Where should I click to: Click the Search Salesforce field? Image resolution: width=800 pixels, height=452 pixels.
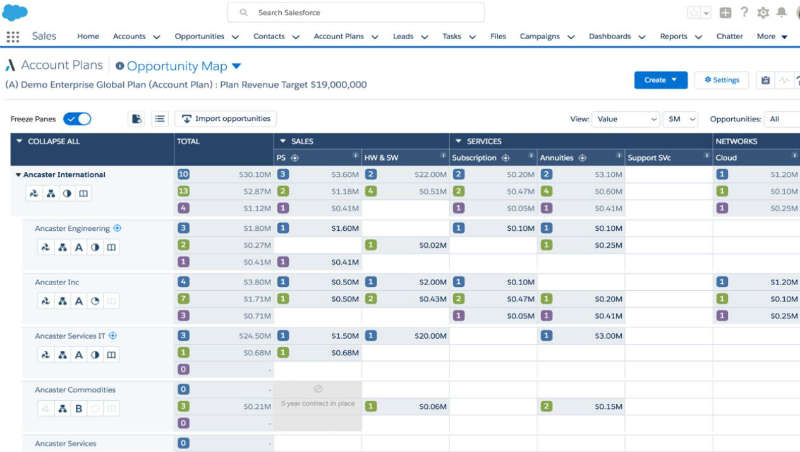click(x=356, y=12)
